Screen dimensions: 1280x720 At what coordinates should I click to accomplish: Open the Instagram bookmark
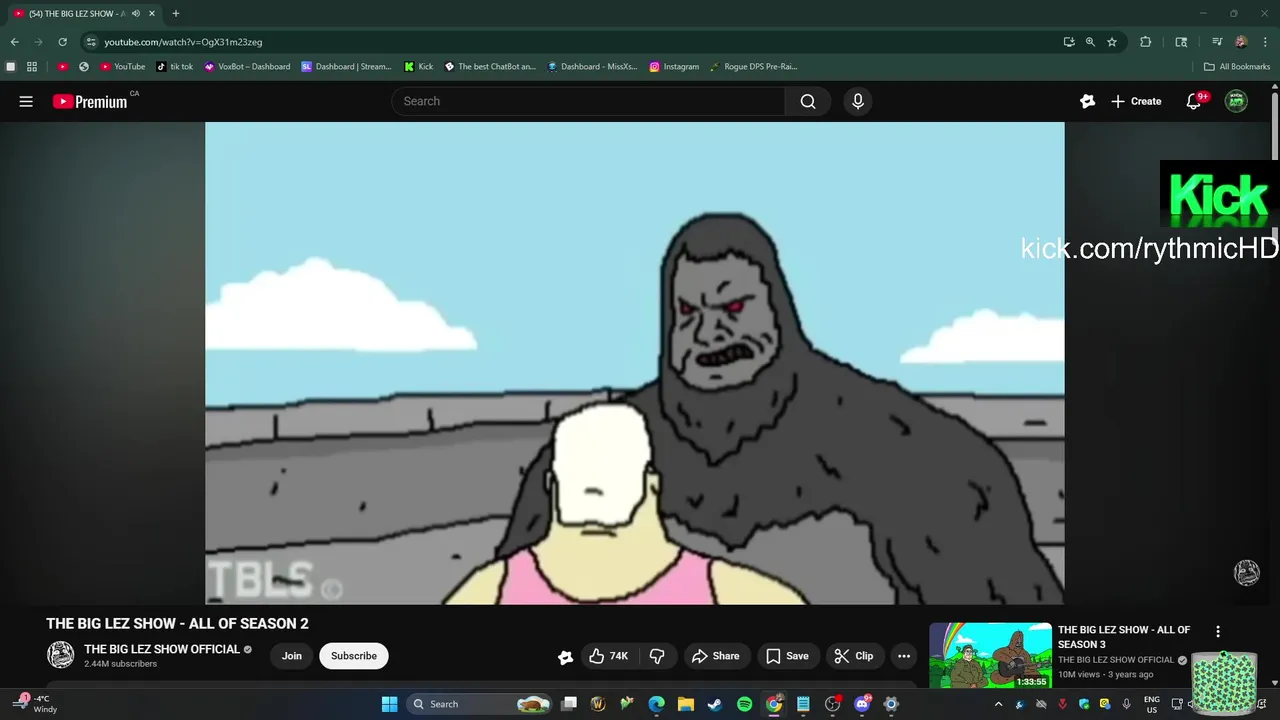[674, 67]
